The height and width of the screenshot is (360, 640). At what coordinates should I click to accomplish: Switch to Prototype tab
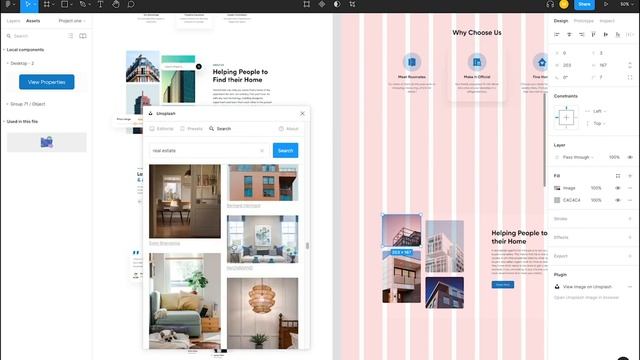click(583, 21)
